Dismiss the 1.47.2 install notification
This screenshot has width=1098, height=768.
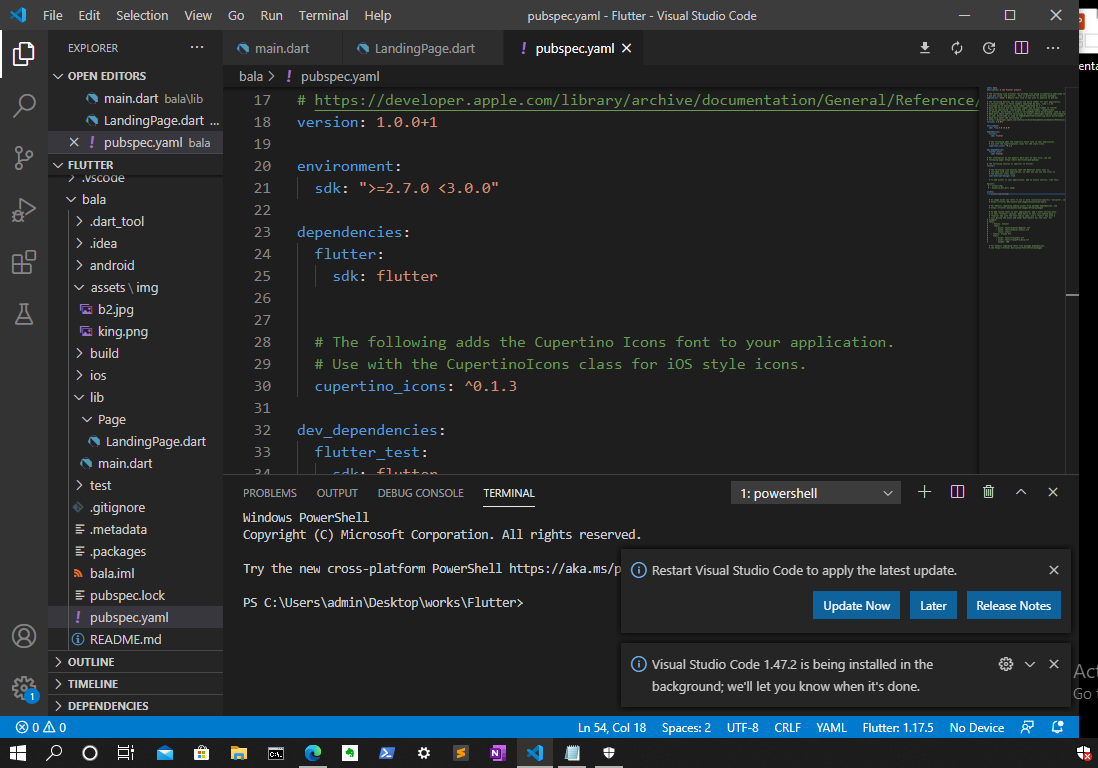tap(1053, 664)
